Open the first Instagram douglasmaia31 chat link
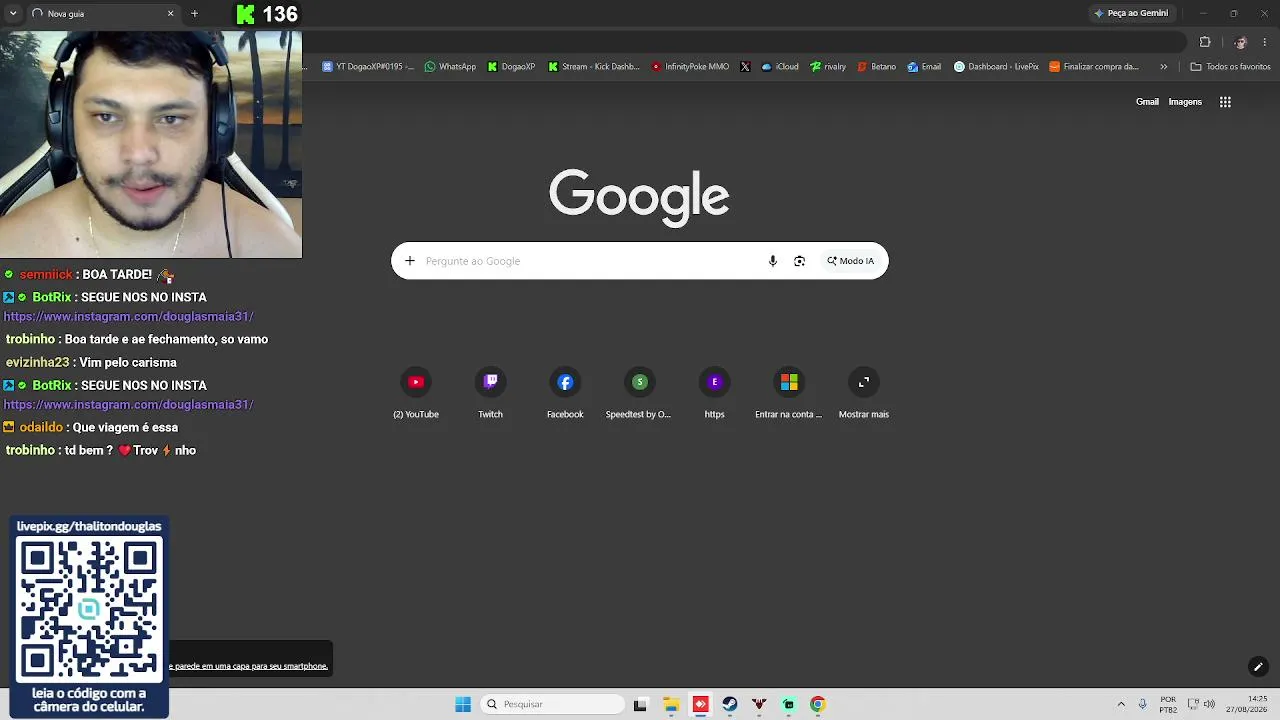1280x720 pixels. coord(129,317)
